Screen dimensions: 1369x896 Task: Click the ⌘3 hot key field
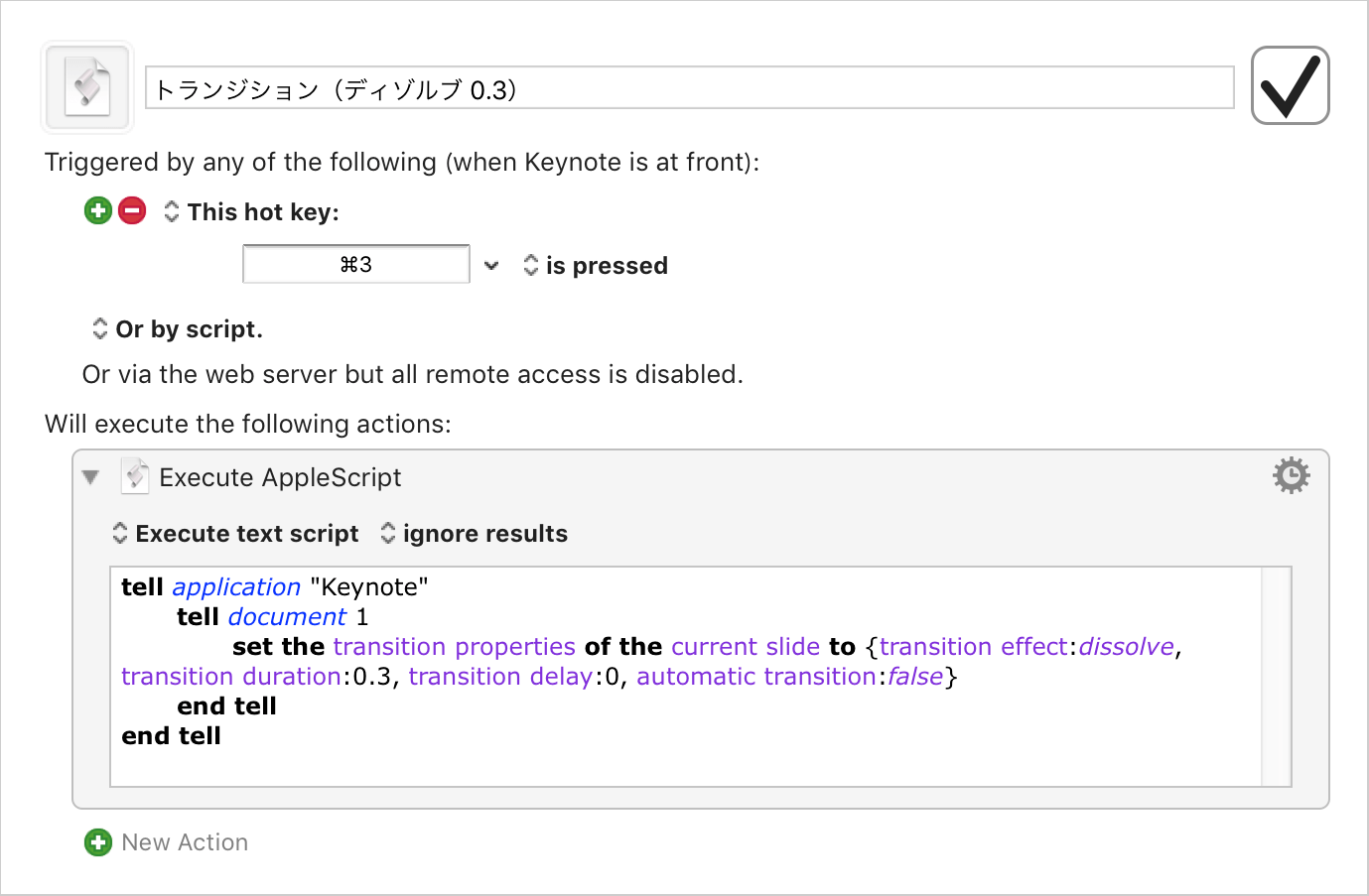point(356,264)
